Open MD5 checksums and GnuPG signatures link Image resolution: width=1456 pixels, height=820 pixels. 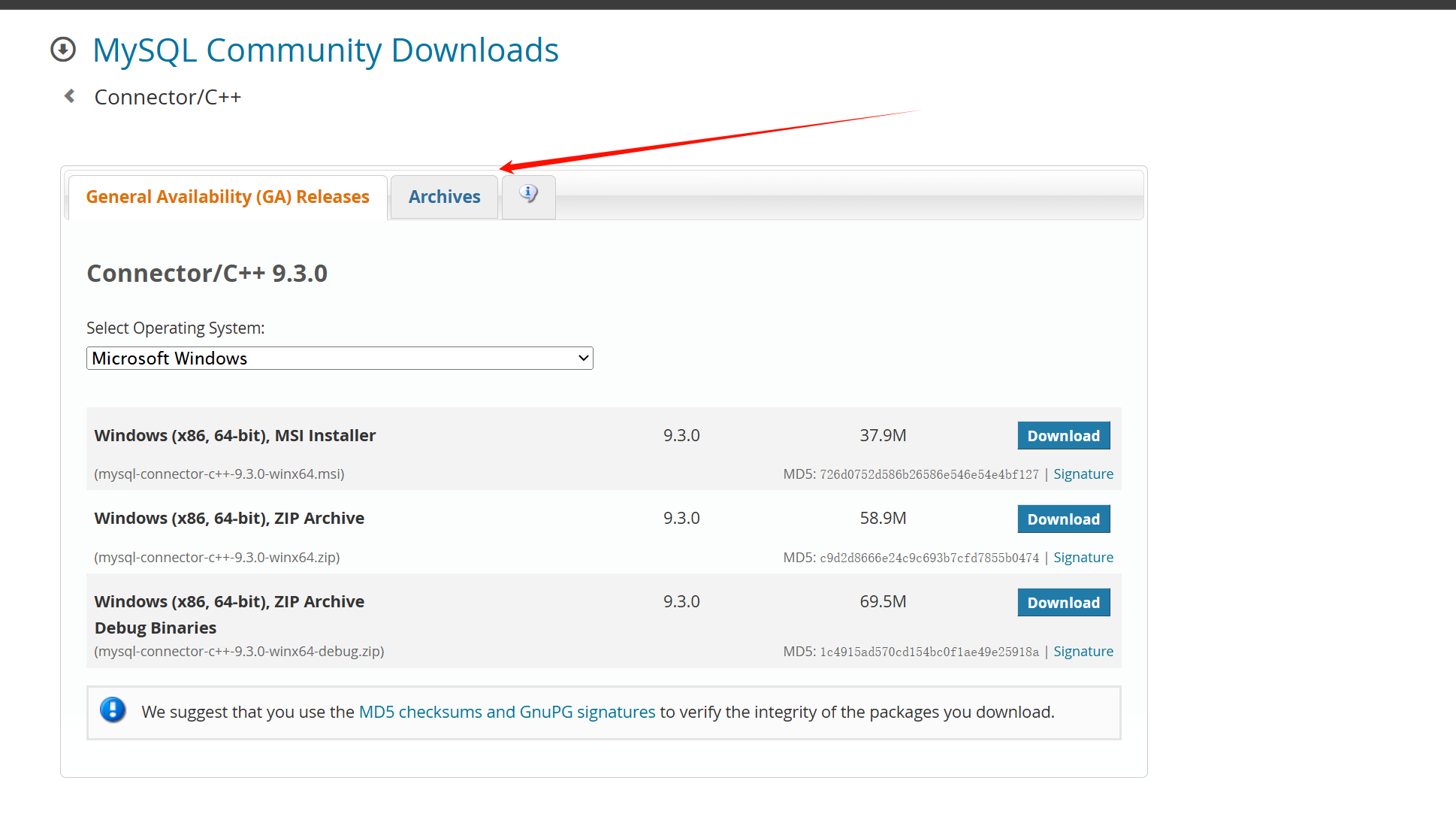(507, 712)
